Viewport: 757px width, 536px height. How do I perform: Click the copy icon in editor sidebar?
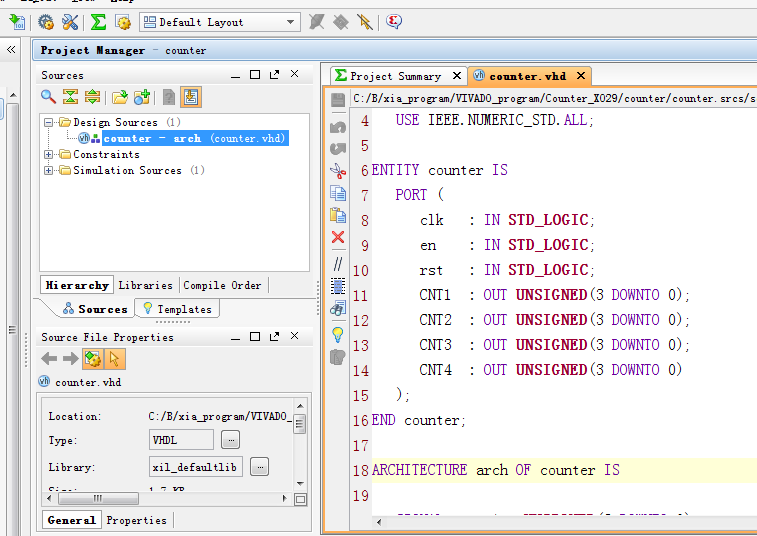point(338,193)
